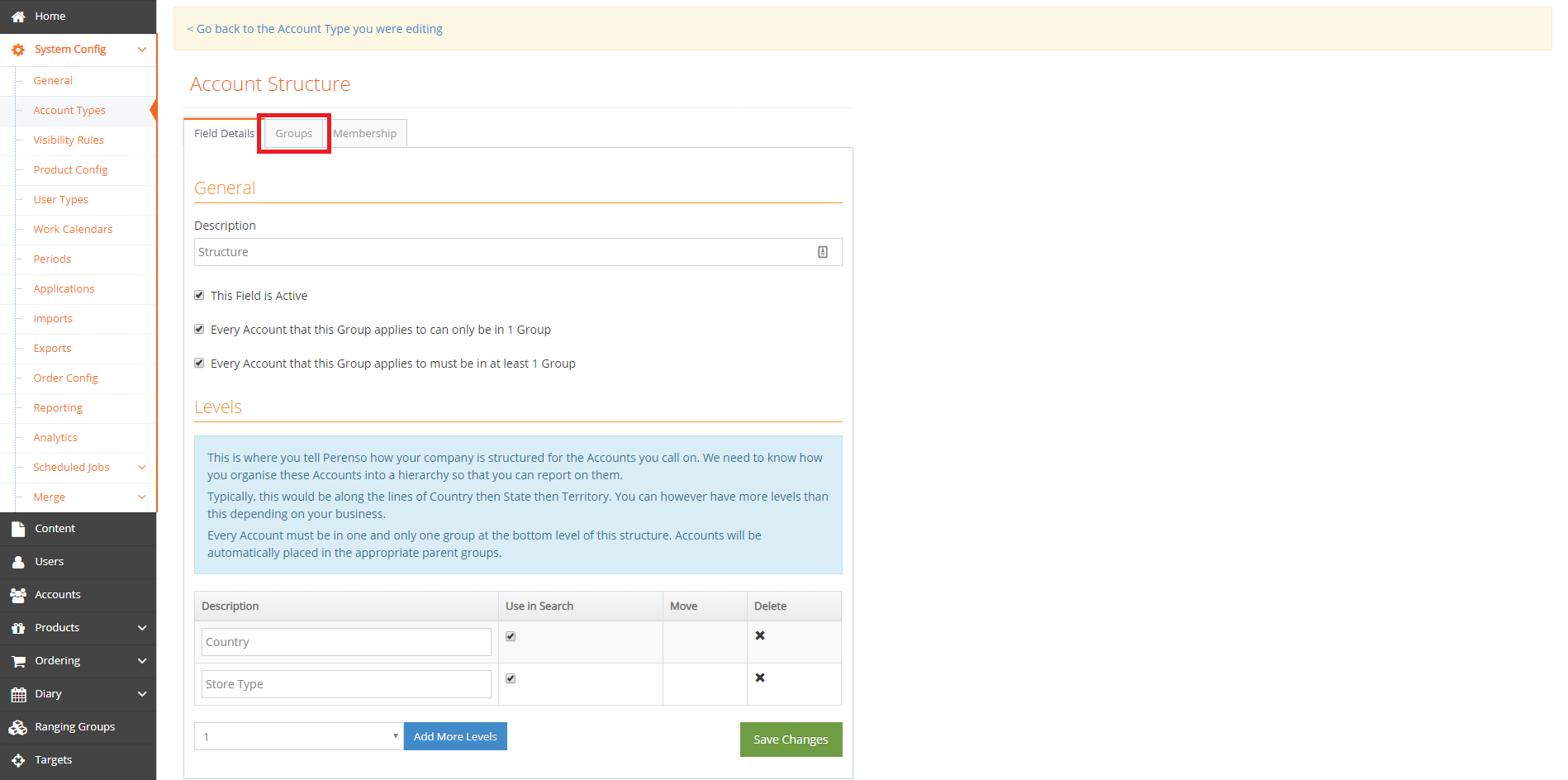This screenshot has height=780, width=1568.
Task: Toggle Use in Search for Country
Action: (x=511, y=636)
